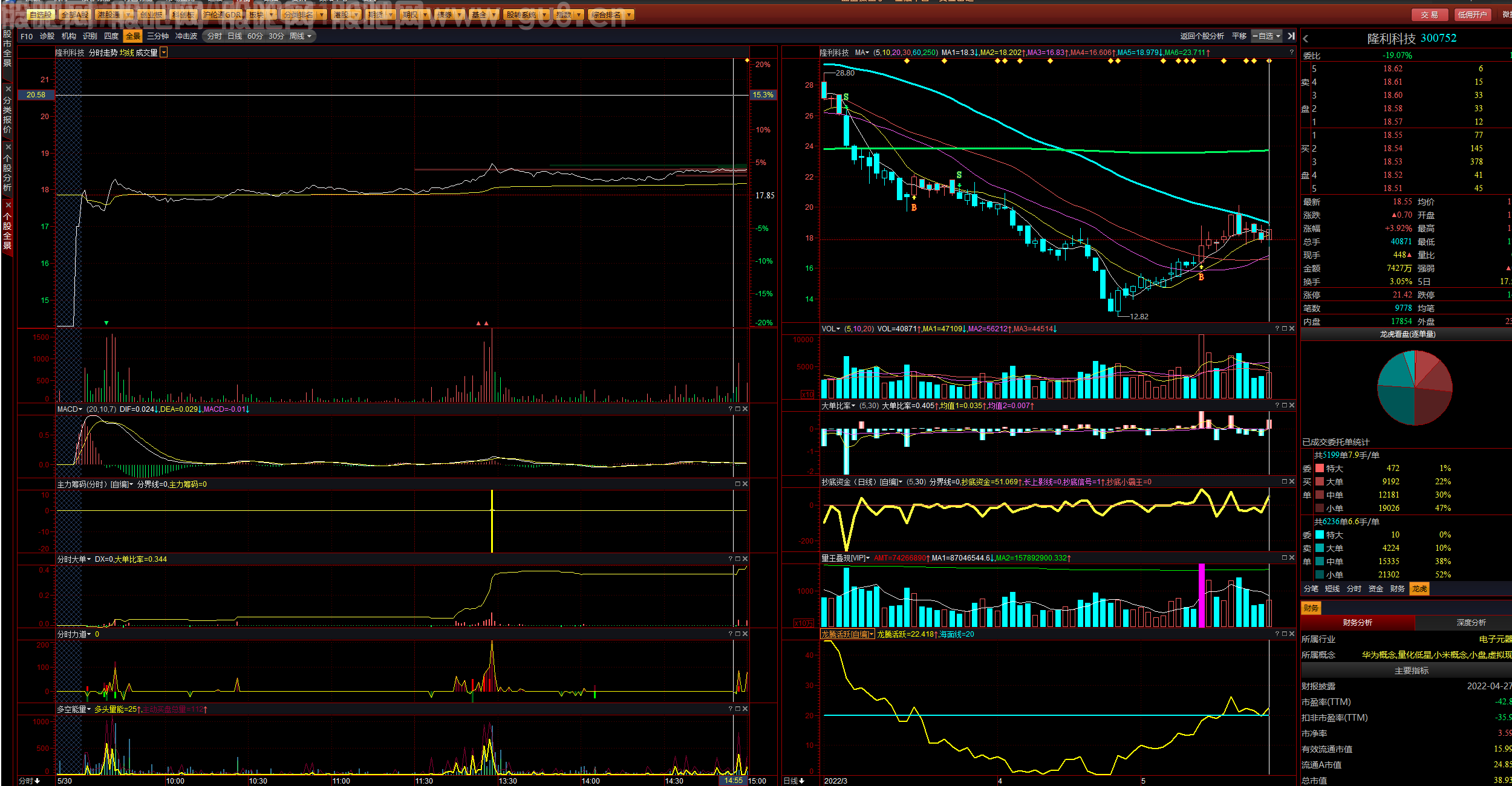Open help for the MA daily chart
Screen dimensions: 1512x786
[x=1291, y=53]
